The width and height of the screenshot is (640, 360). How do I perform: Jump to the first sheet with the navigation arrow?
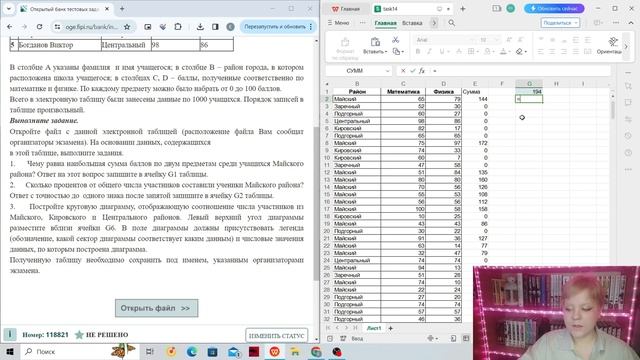click(x=328, y=328)
